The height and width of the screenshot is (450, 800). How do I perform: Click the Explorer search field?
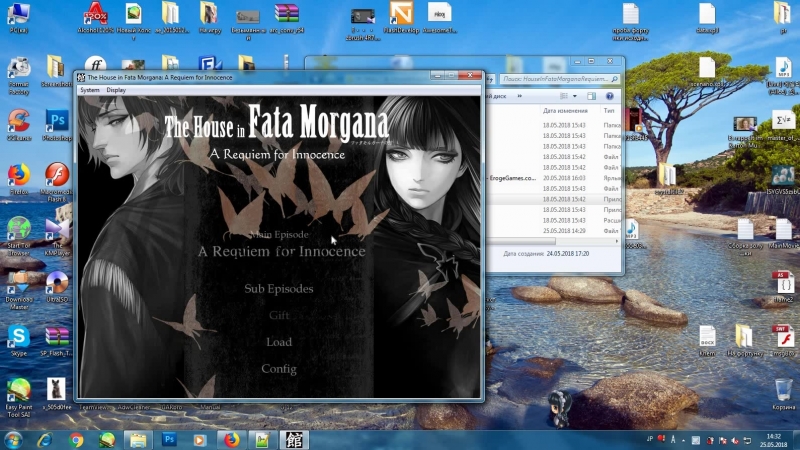pos(559,79)
